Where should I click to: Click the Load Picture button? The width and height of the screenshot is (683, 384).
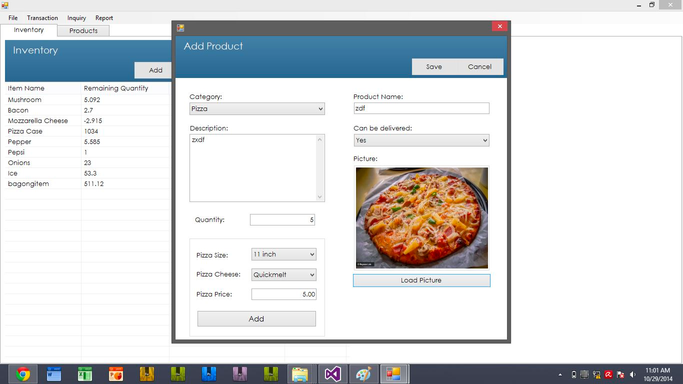pos(421,280)
